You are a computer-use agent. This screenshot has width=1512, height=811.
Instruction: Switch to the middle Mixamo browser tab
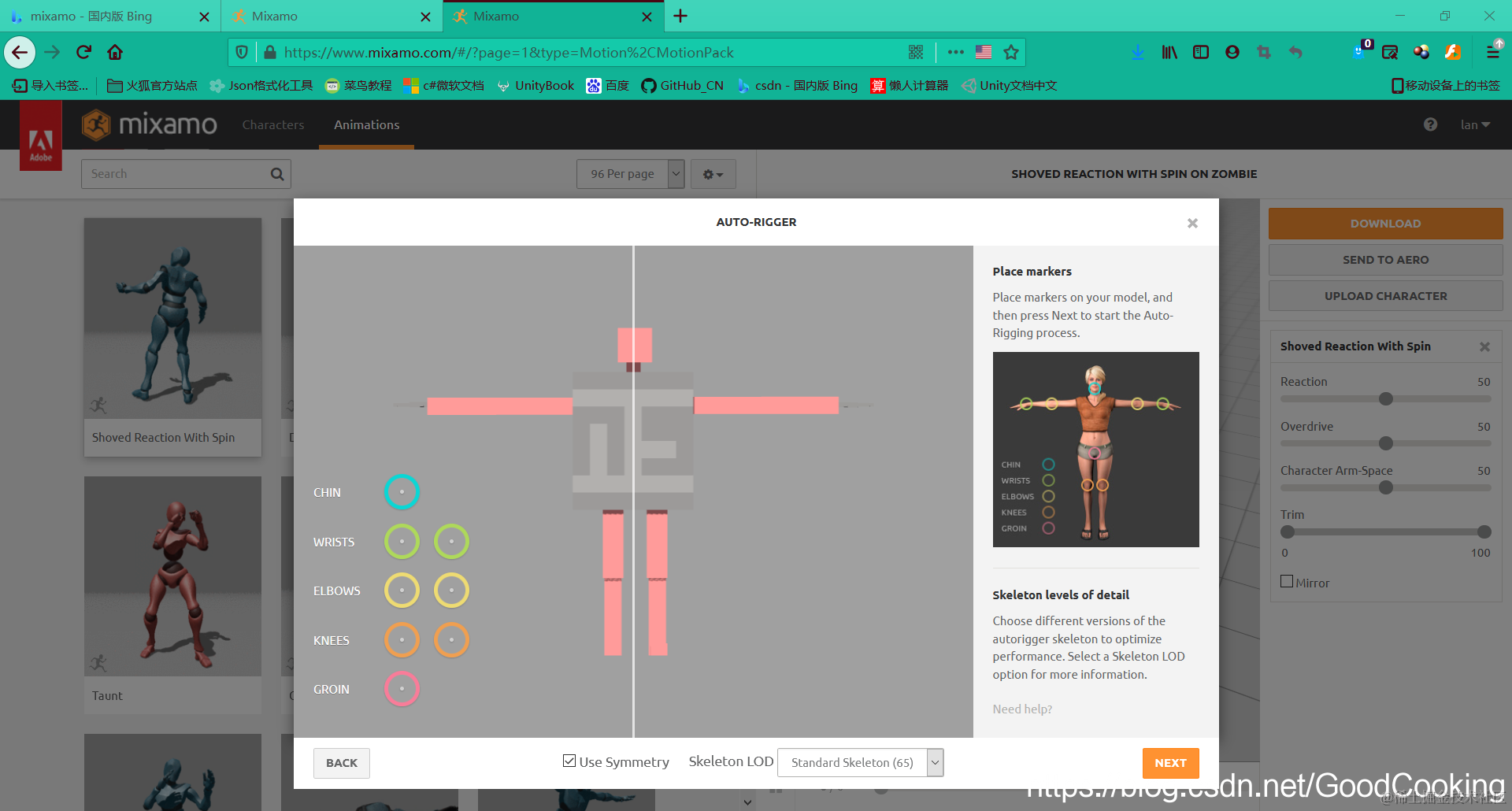(x=332, y=16)
